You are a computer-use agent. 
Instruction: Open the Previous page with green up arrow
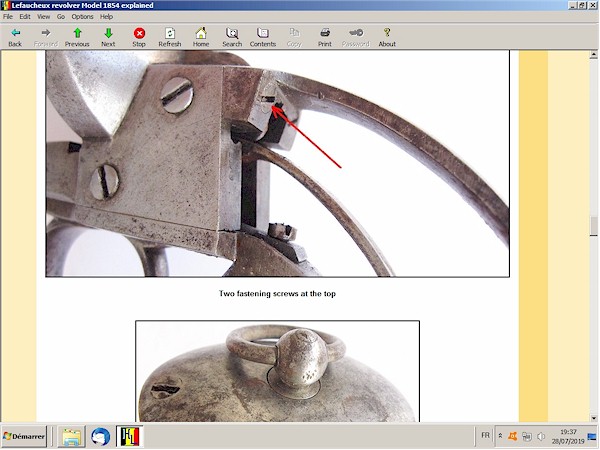(x=77, y=38)
